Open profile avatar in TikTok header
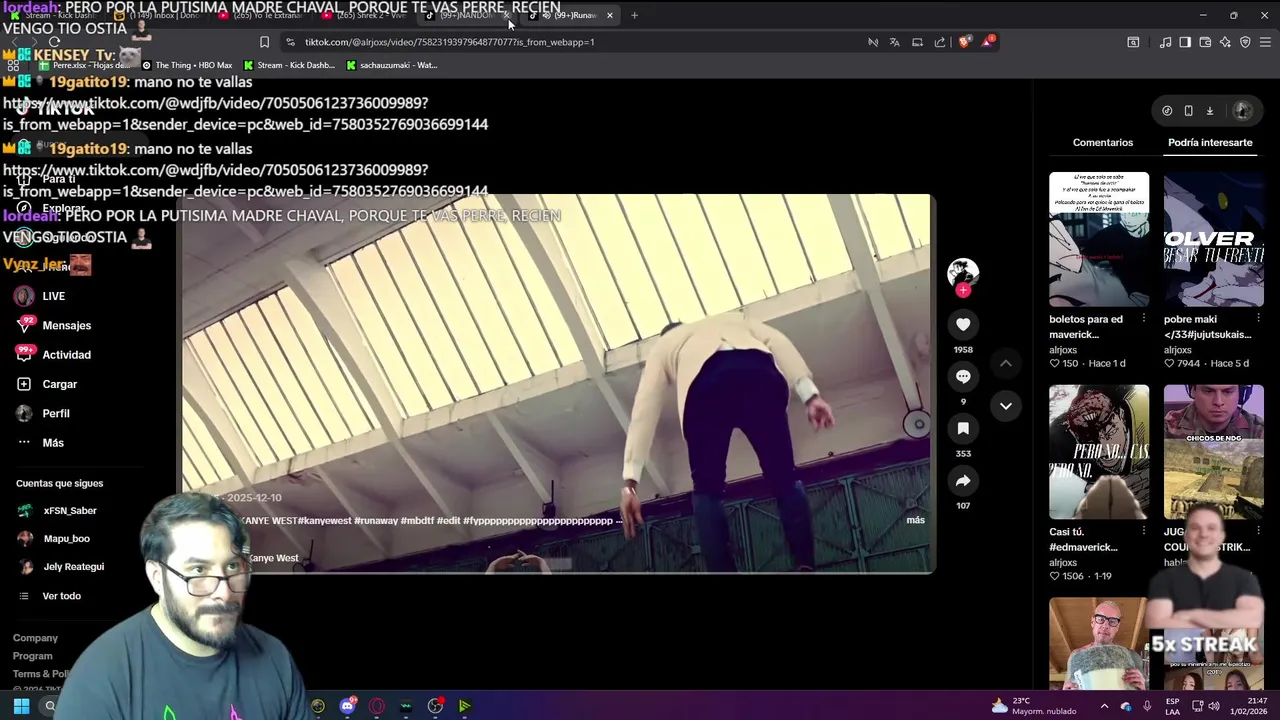Screen dimensions: 1280x720 click(1242, 111)
